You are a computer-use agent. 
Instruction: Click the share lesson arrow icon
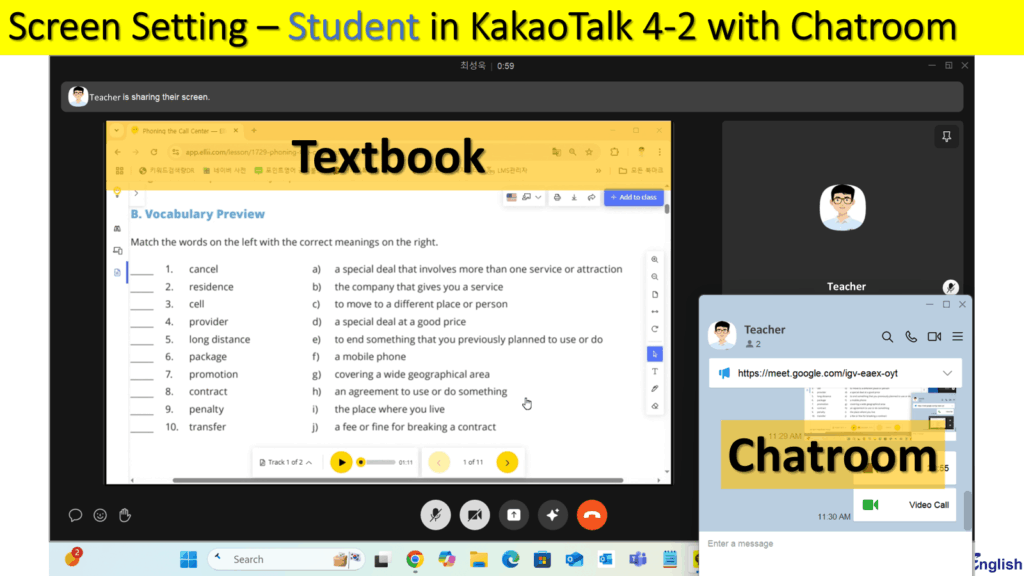coord(591,197)
